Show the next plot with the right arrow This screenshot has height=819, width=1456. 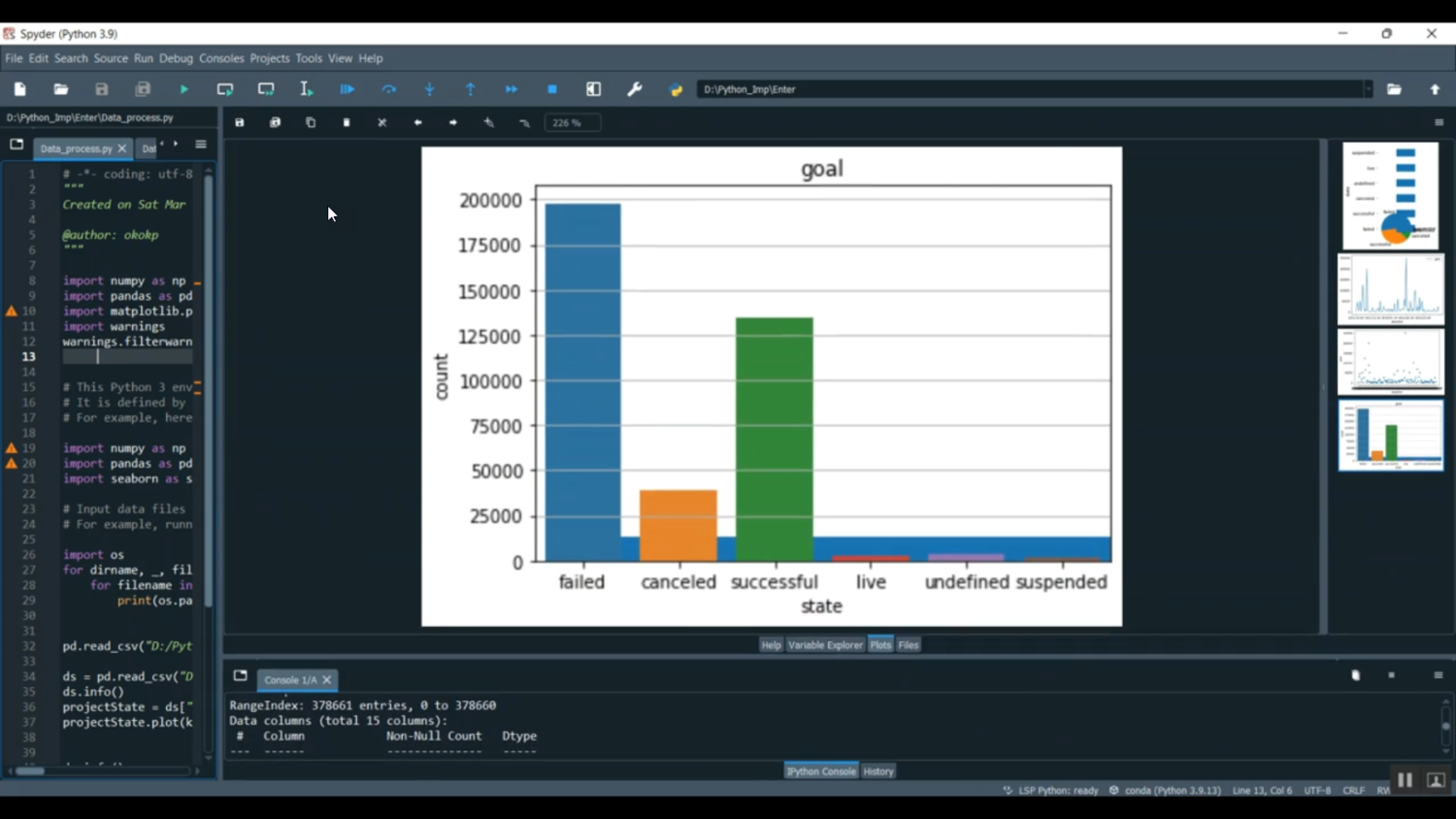point(453,123)
